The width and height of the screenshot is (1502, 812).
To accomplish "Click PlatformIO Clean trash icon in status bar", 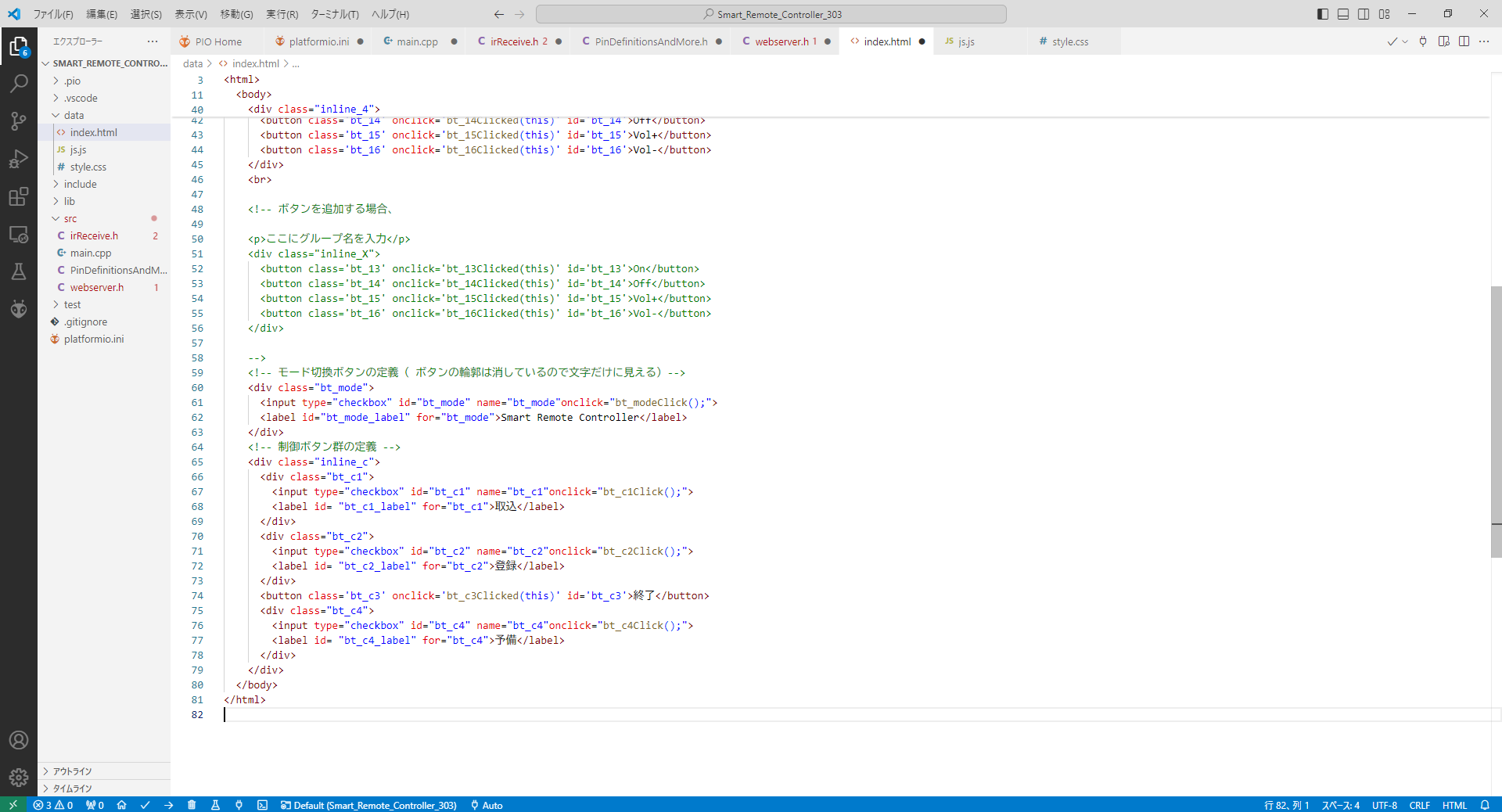I will 192,805.
